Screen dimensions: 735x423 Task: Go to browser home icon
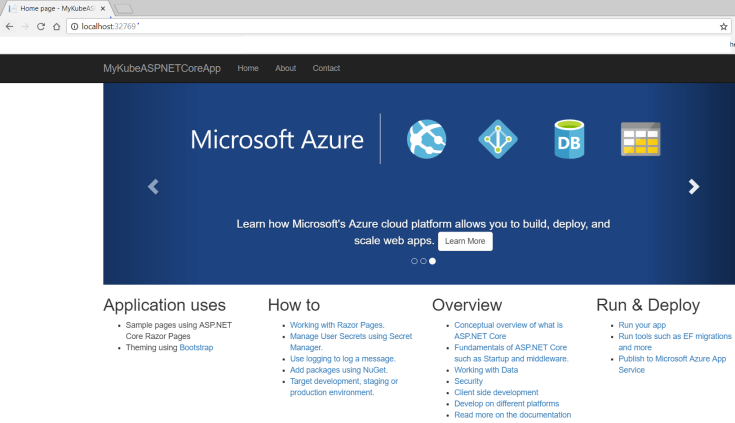click(57, 27)
